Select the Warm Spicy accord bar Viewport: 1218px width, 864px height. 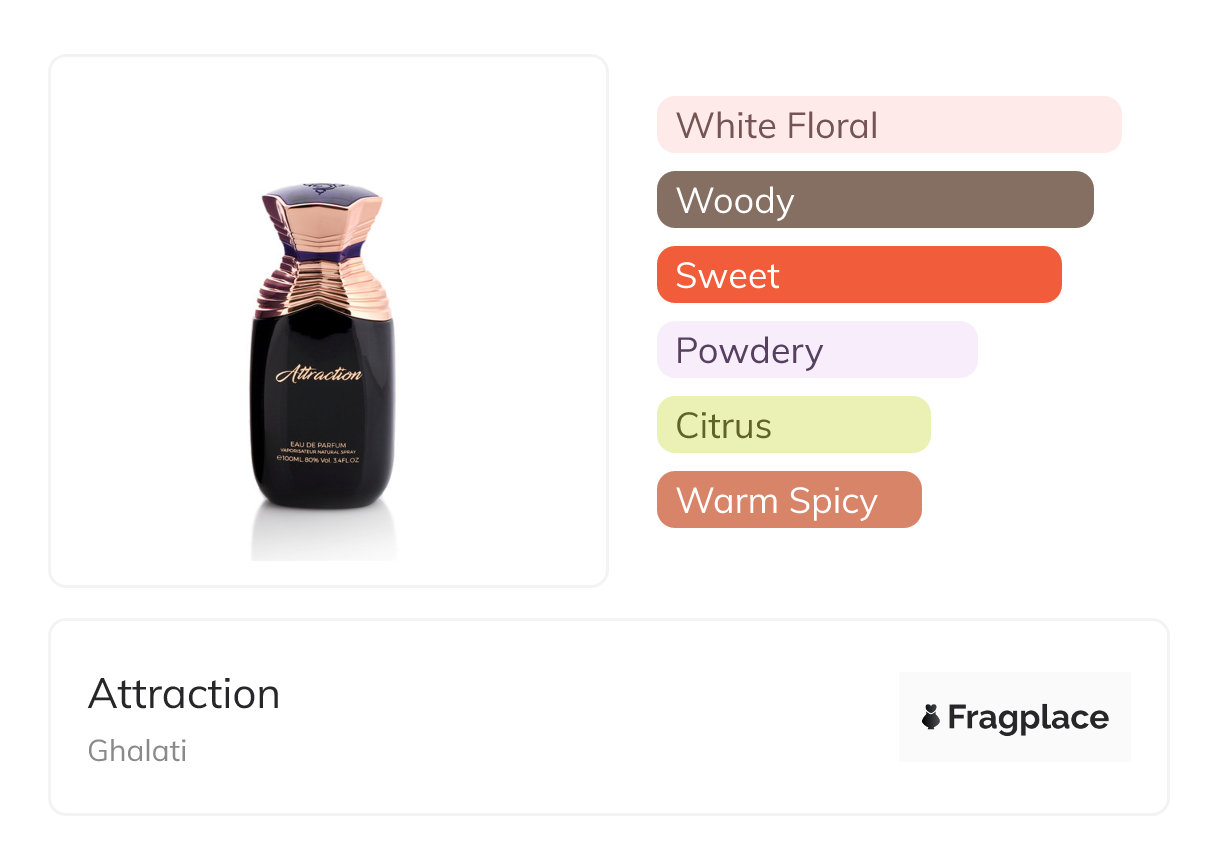point(788,500)
